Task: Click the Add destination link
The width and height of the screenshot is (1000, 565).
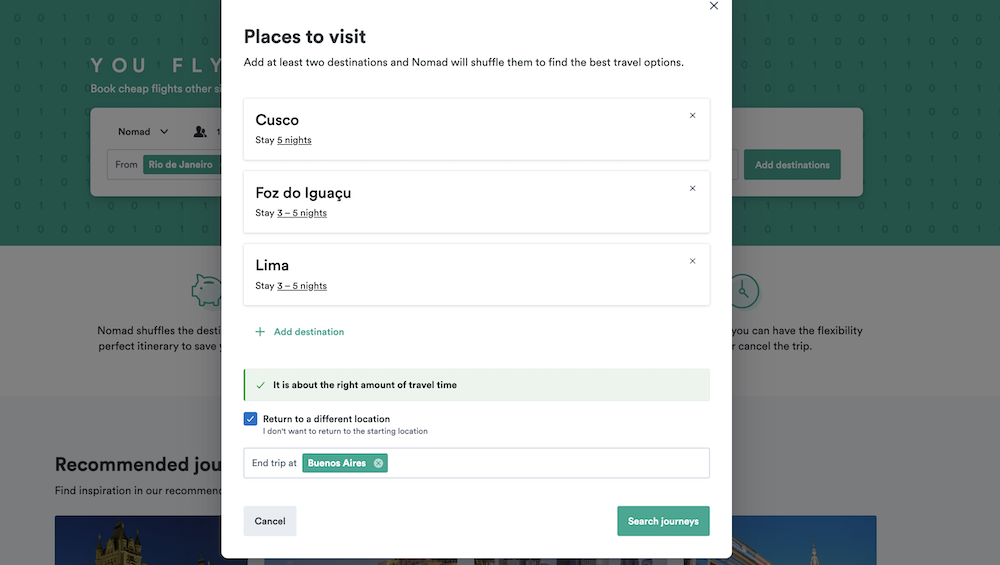Action: click(x=309, y=332)
